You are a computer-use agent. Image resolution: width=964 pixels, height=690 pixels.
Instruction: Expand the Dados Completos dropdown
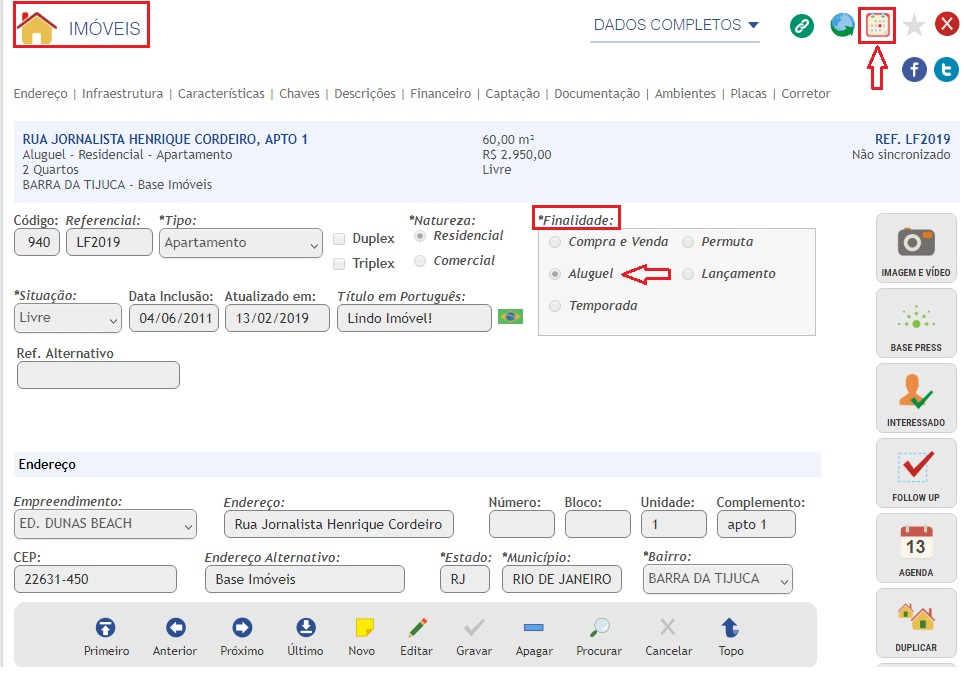[x=675, y=25]
